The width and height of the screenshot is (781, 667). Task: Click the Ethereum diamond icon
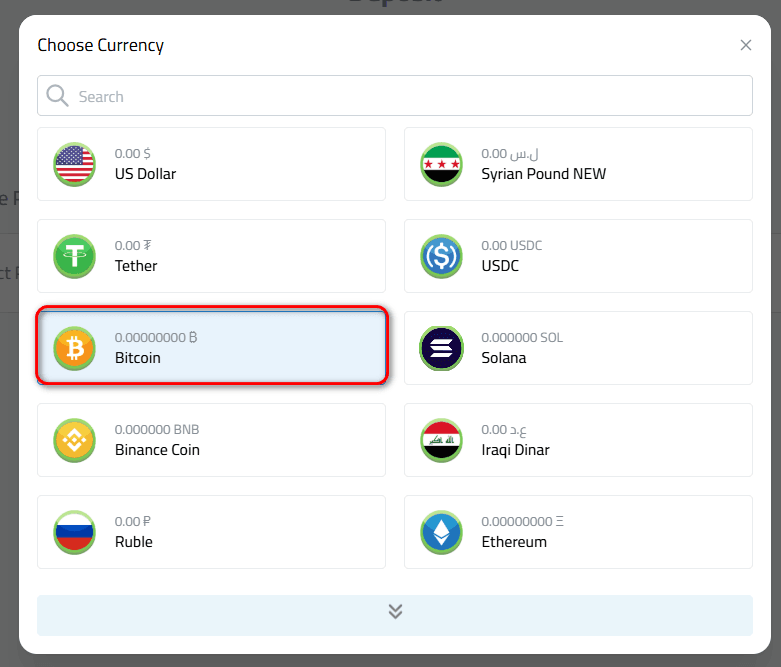tap(441, 532)
